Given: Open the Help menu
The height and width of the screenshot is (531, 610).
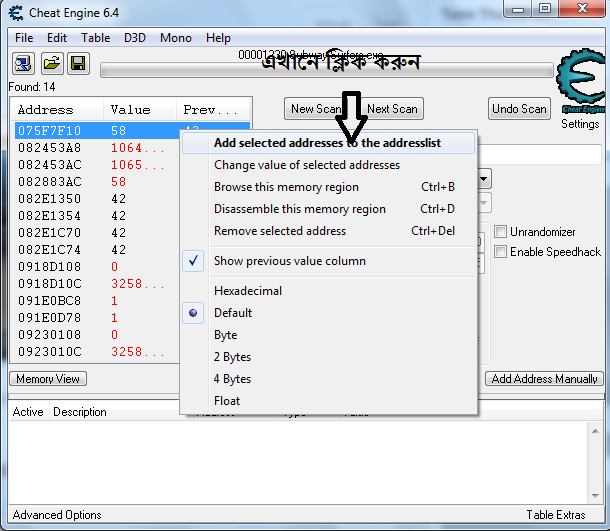Looking at the screenshot, I should click(x=218, y=38).
